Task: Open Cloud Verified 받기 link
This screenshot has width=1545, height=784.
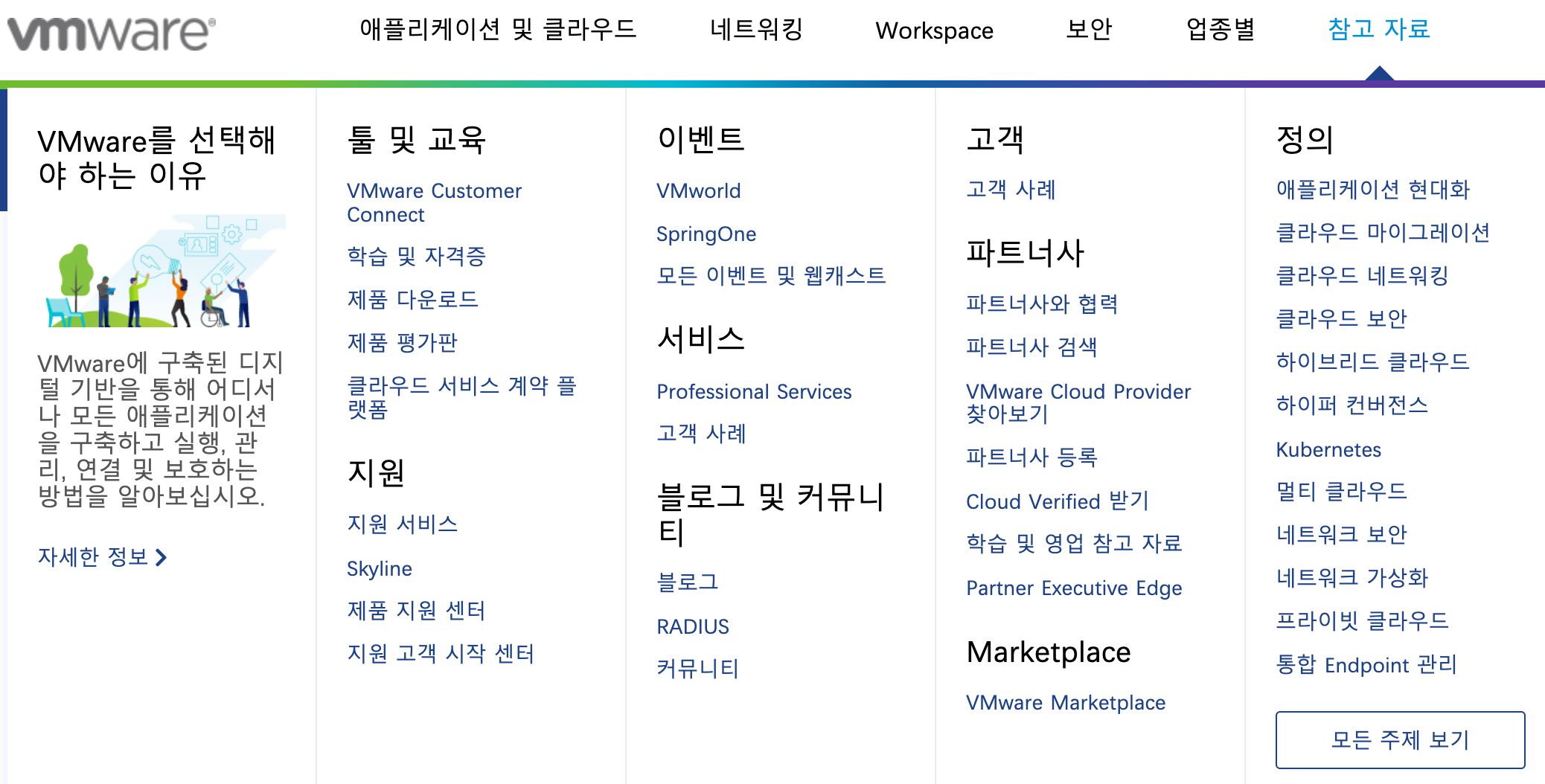Action: click(1058, 501)
